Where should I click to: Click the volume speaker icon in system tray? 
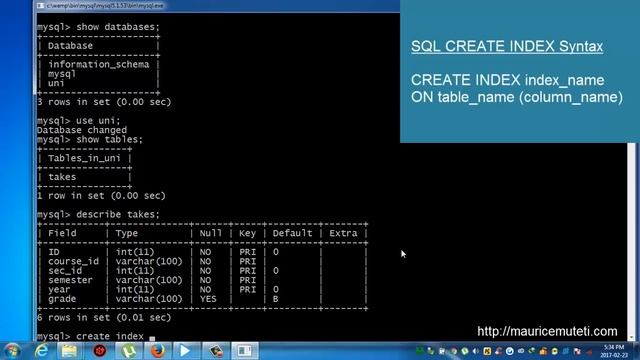coord(476,351)
